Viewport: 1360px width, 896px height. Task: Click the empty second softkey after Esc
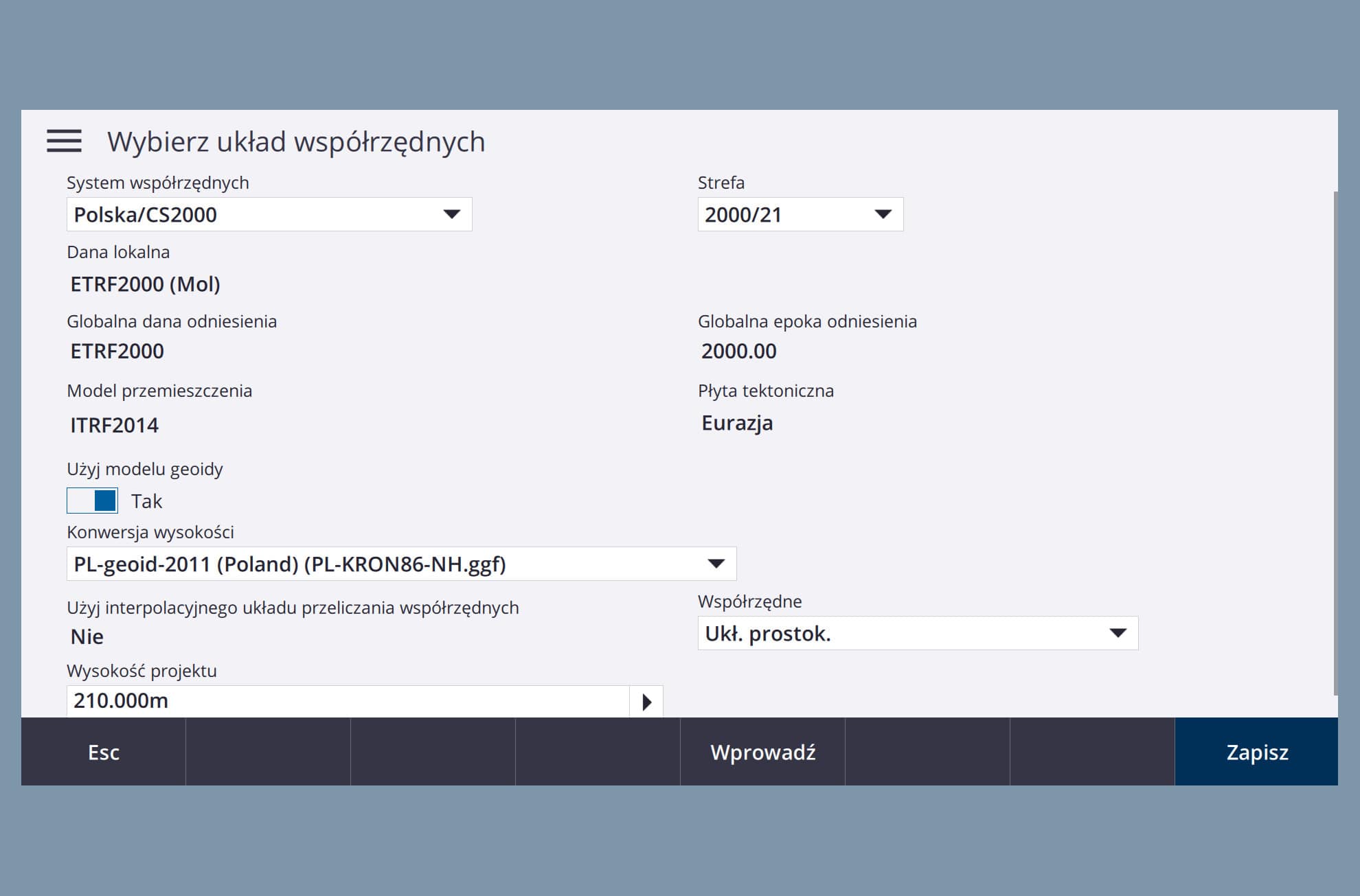click(x=268, y=752)
